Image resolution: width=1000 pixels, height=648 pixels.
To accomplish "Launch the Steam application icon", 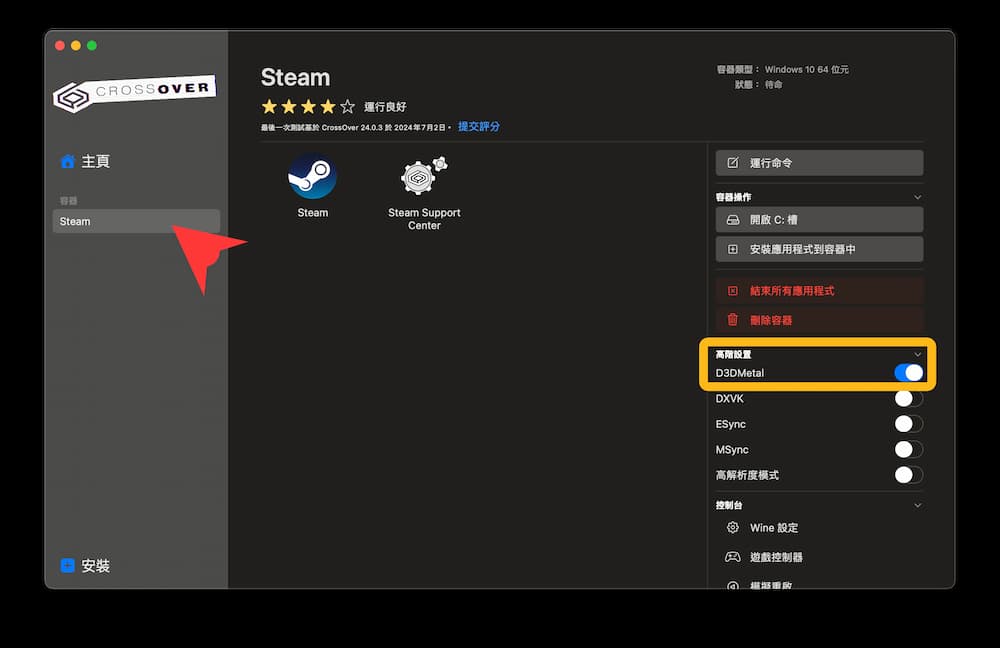I will [x=312, y=177].
